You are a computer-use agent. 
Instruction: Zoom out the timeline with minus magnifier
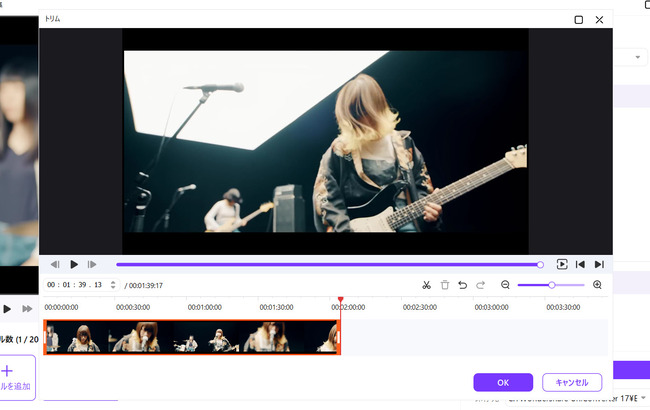[505, 285]
